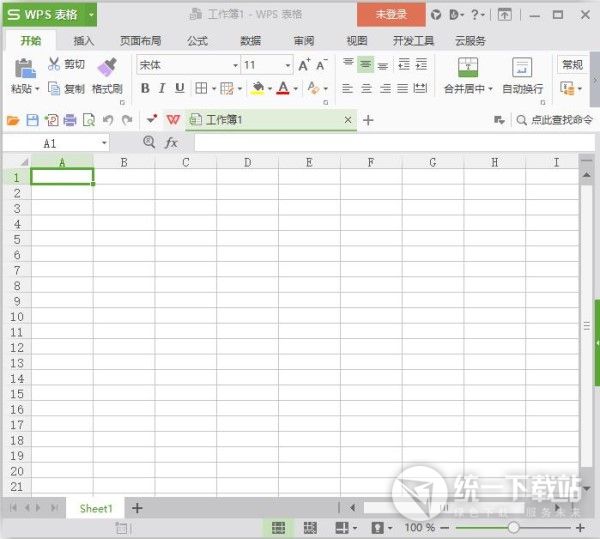Apply borders with the border icon
This screenshot has height=539, width=600.
click(x=201, y=89)
